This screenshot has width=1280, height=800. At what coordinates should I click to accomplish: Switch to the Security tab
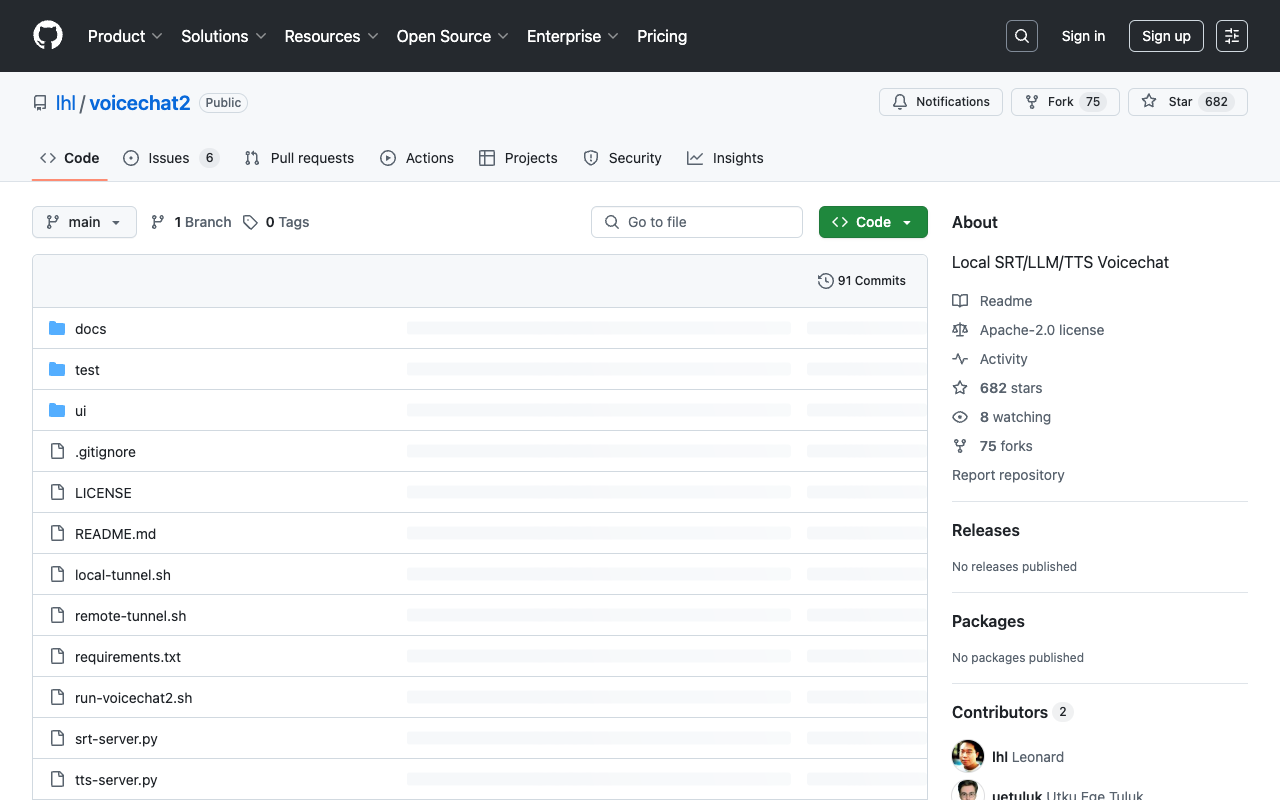(x=622, y=158)
